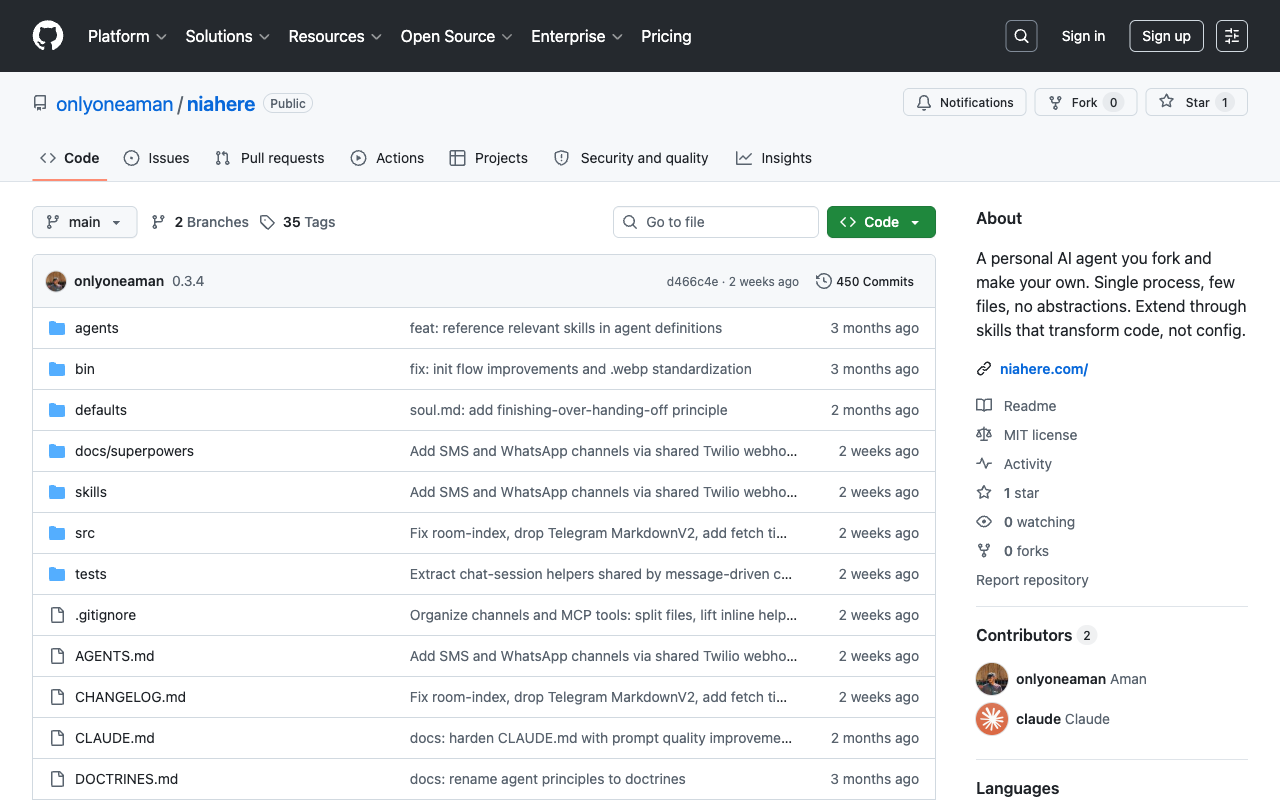Open the docs/superpowers folder
The image size is (1280, 800).
pyautogui.click(x=134, y=451)
